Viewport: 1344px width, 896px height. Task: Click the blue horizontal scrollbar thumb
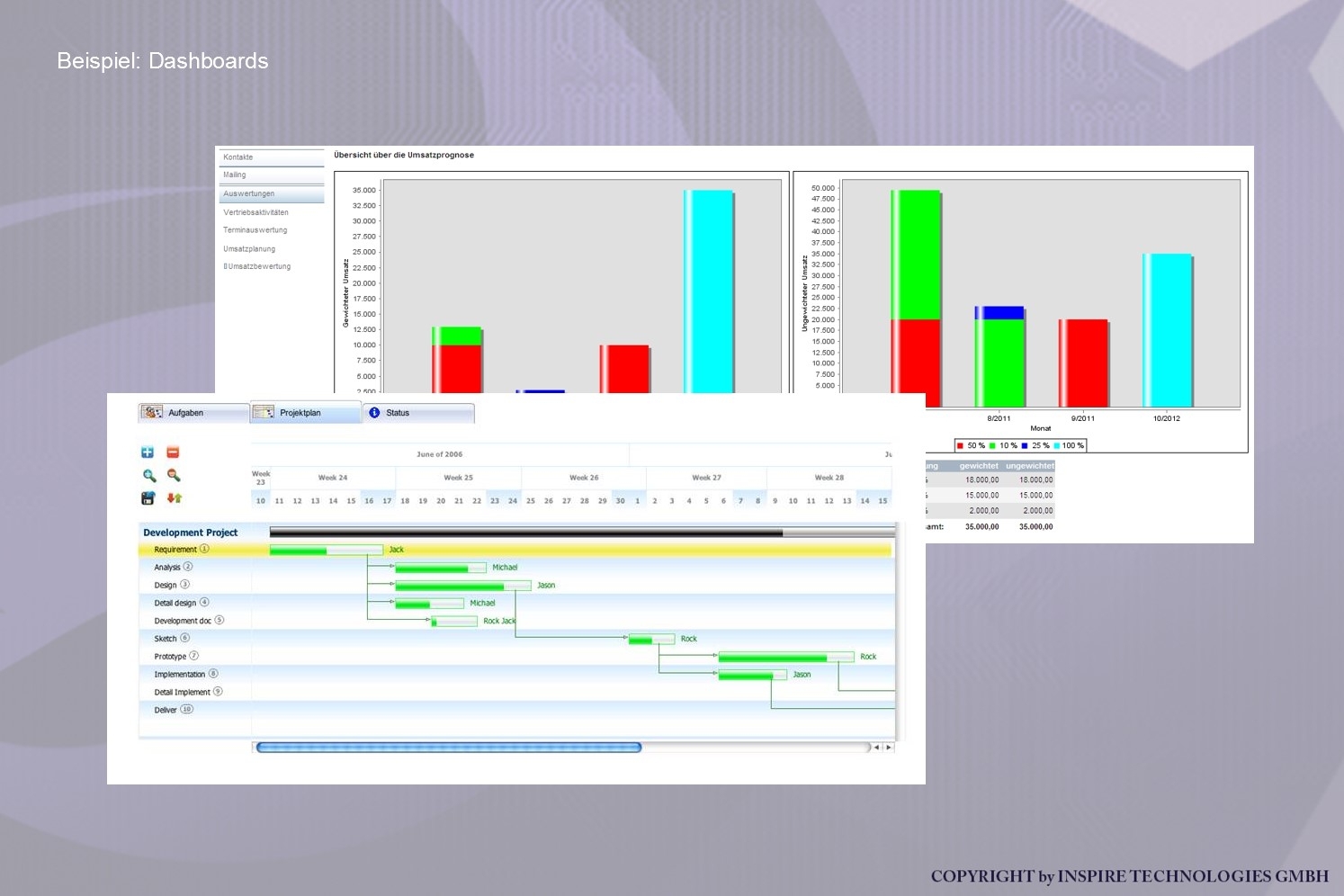click(x=449, y=748)
